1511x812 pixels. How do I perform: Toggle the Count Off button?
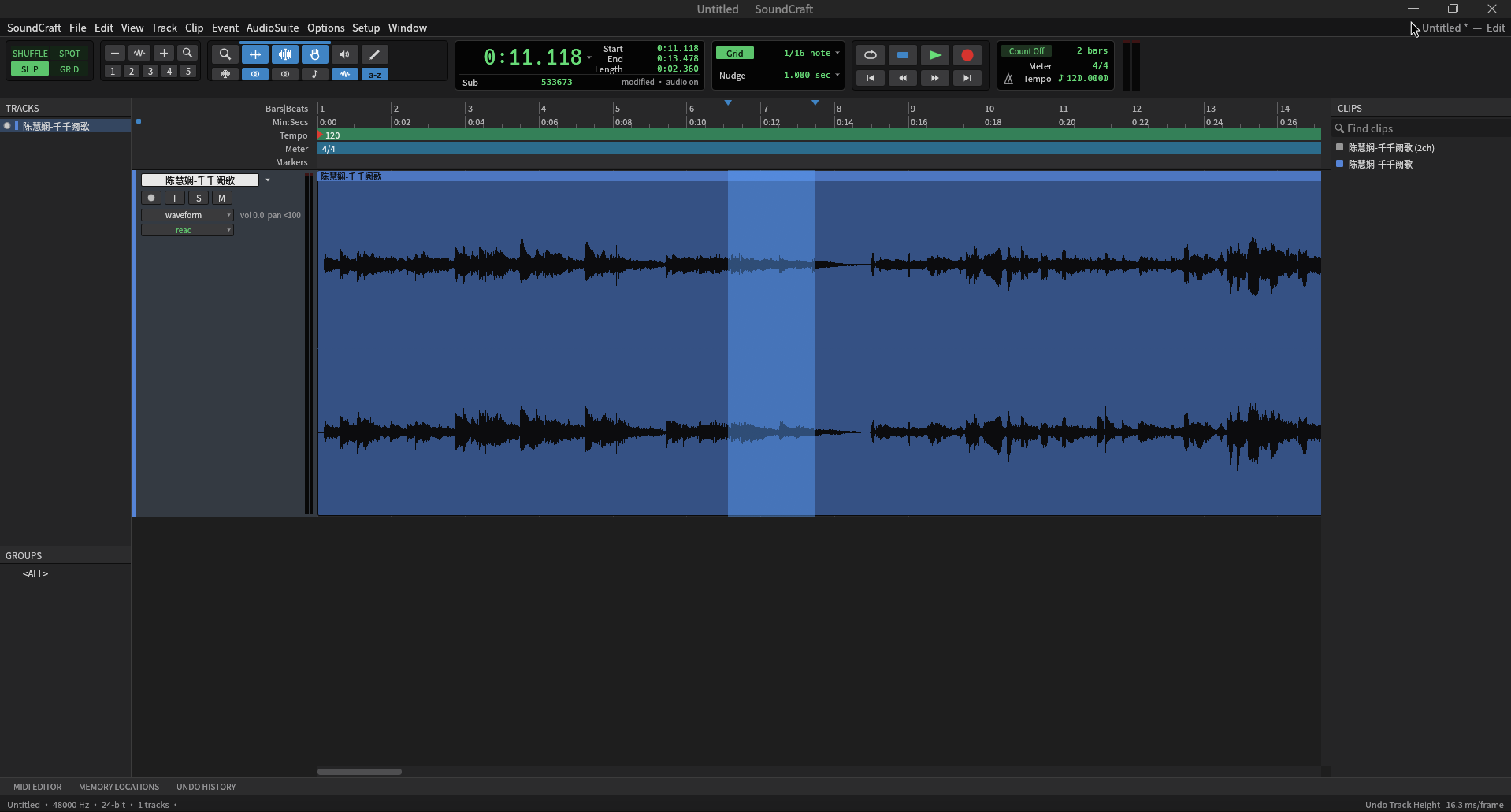[1027, 51]
